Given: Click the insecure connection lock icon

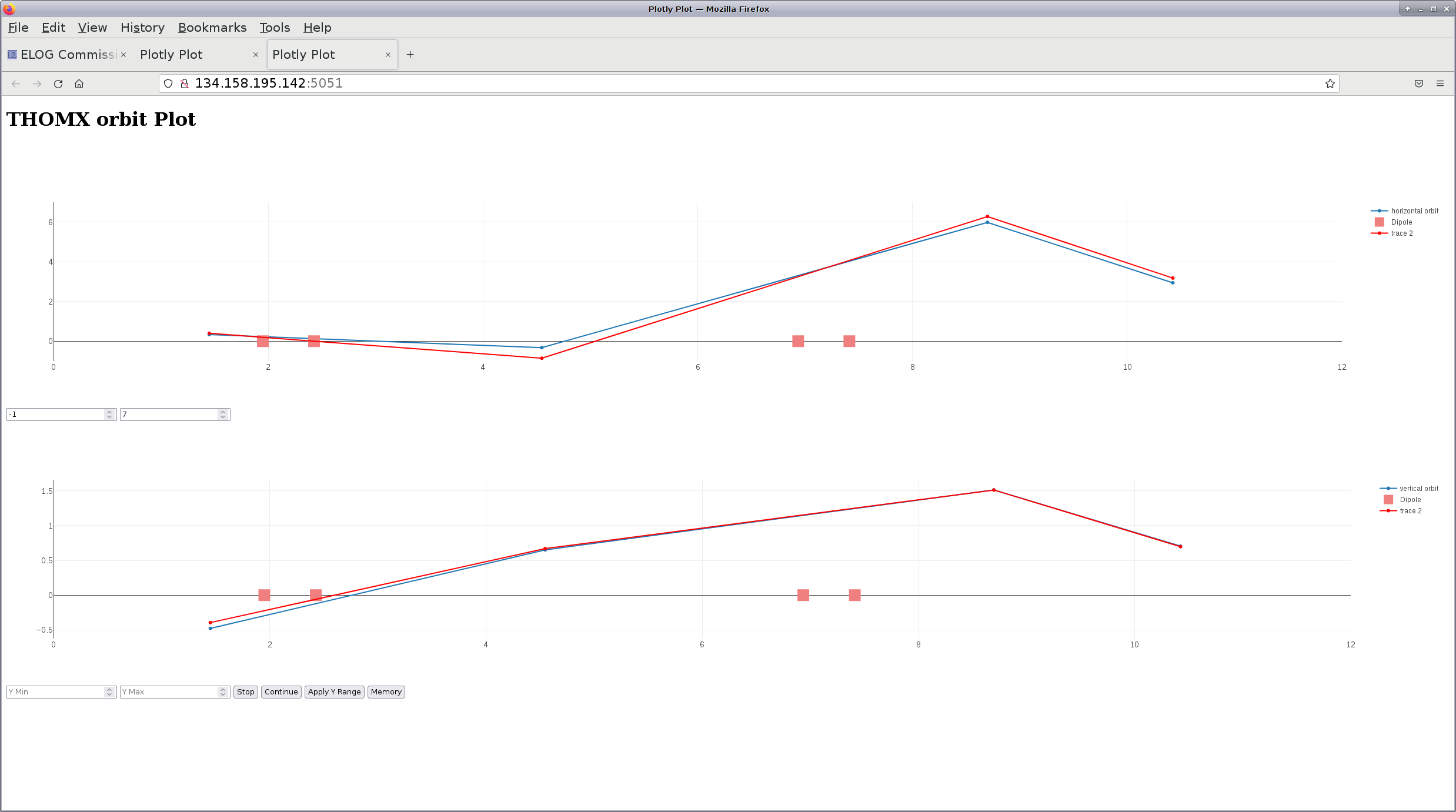Looking at the screenshot, I should (185, 84).
